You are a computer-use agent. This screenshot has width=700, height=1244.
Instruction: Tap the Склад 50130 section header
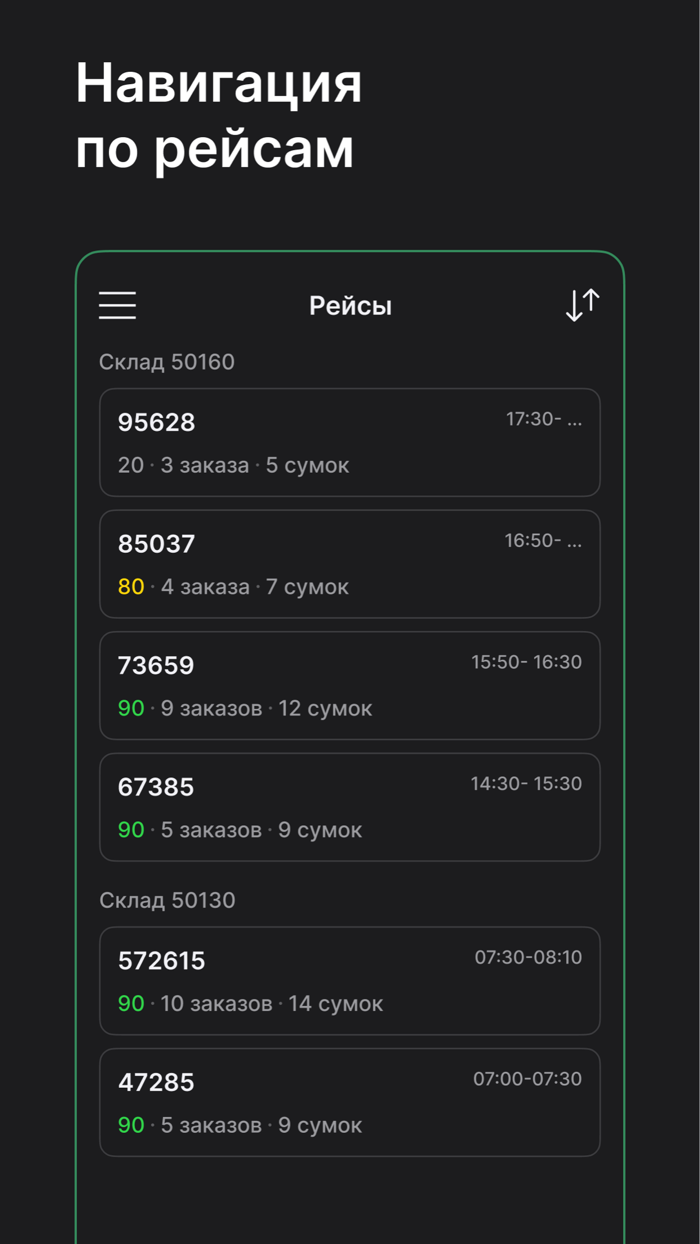168,900
